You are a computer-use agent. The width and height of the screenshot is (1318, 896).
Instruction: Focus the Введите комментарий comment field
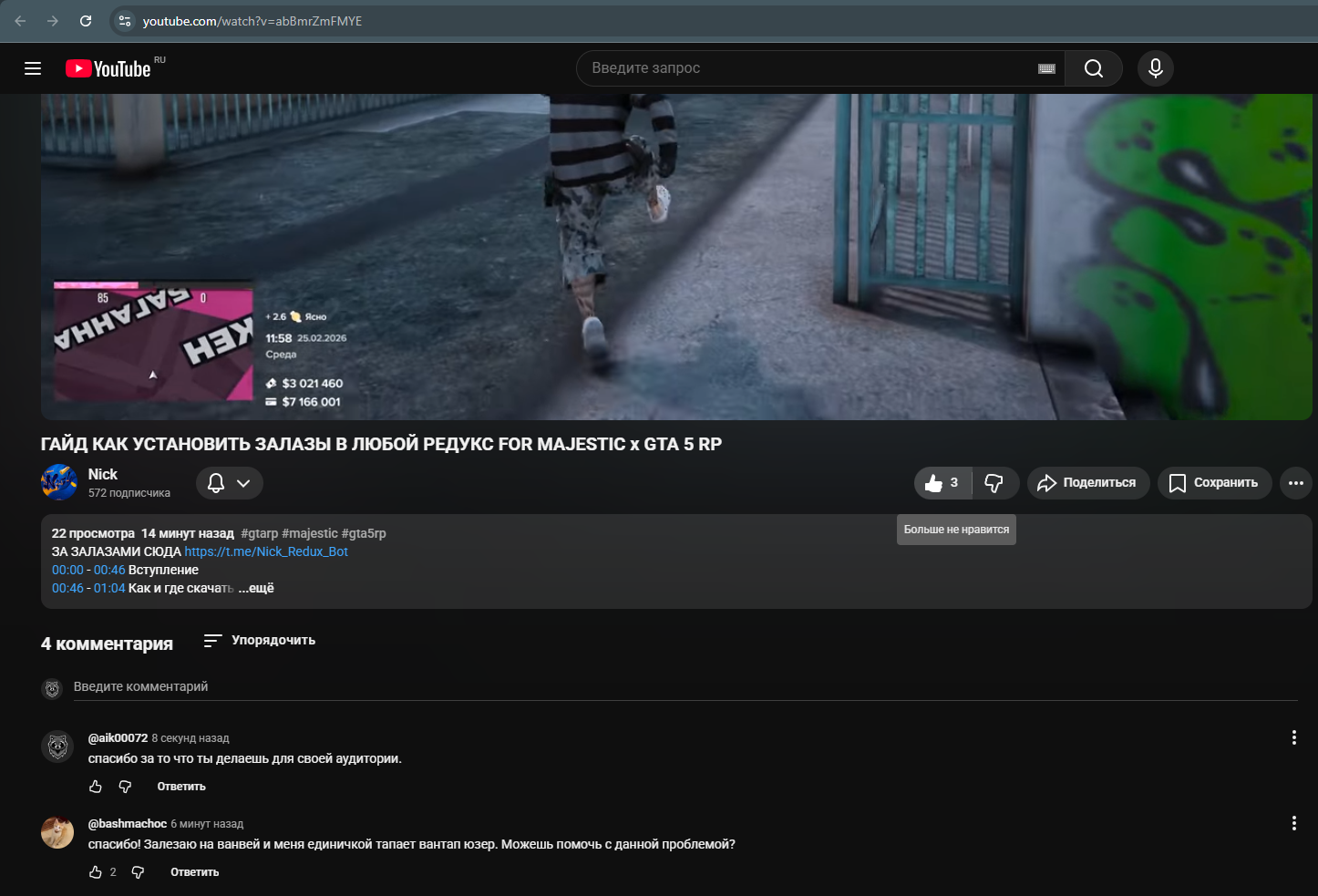685,687
